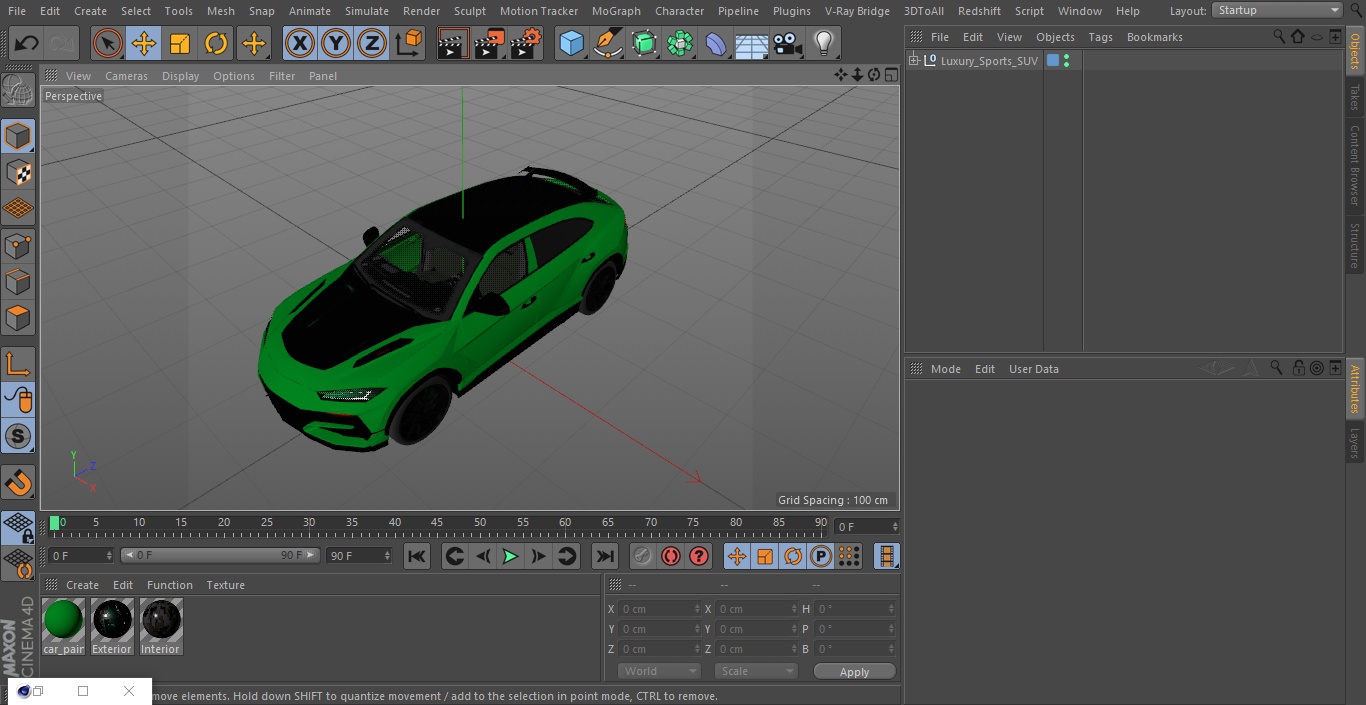
Task: Open Edit Render Settings
Action: coord(526,44)
